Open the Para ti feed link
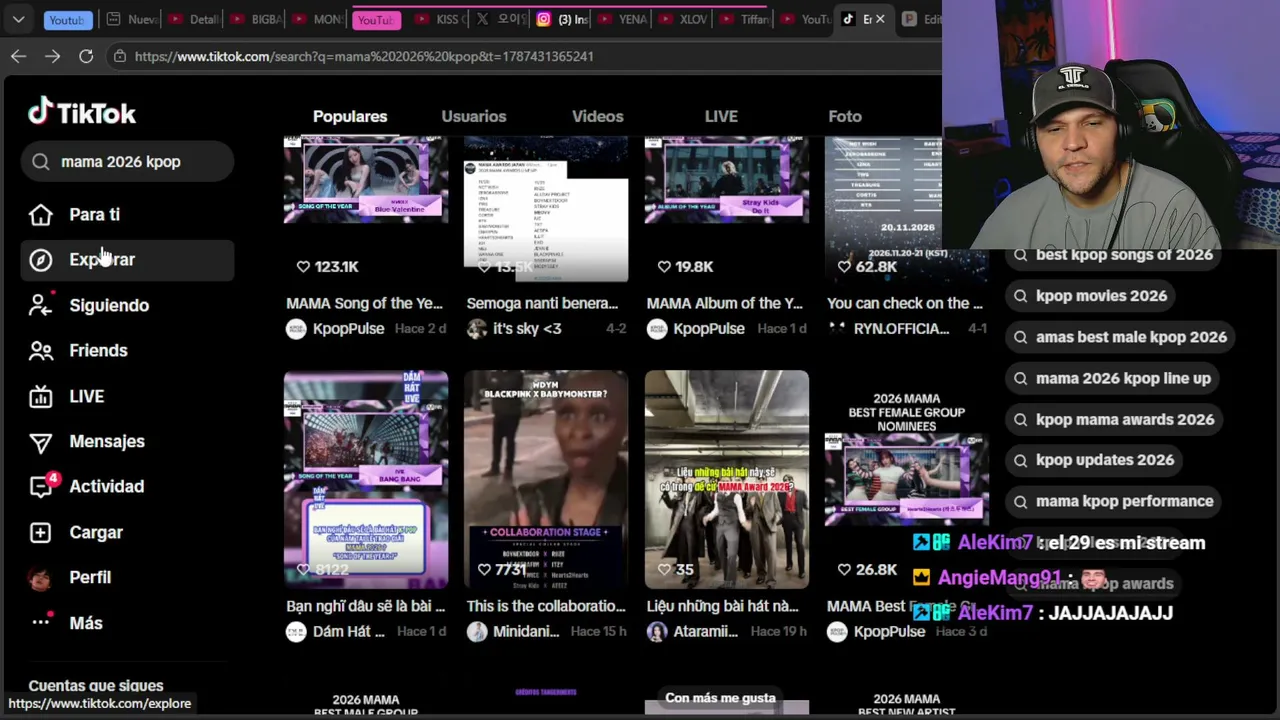 [94, 215]
